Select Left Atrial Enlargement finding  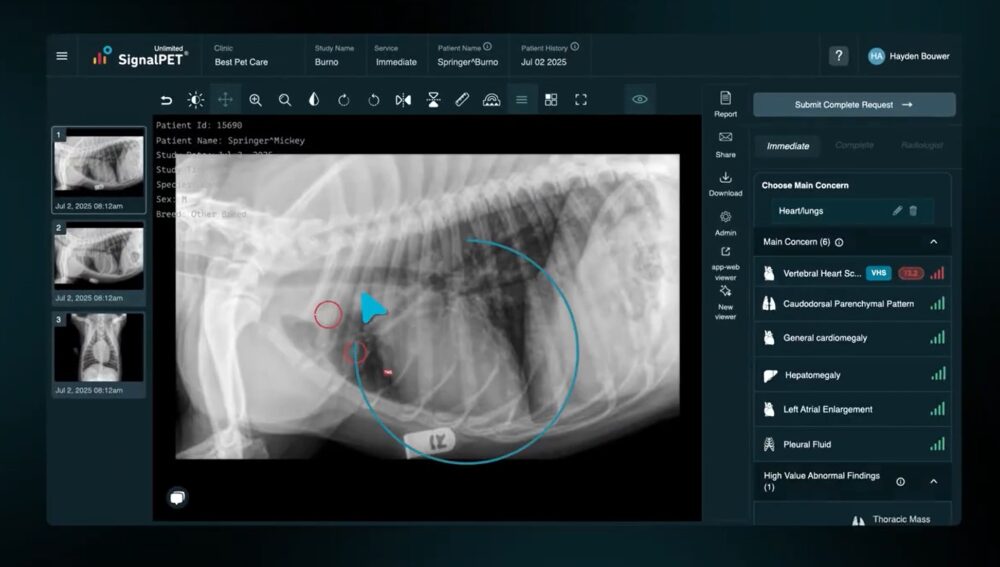point(853,409)
